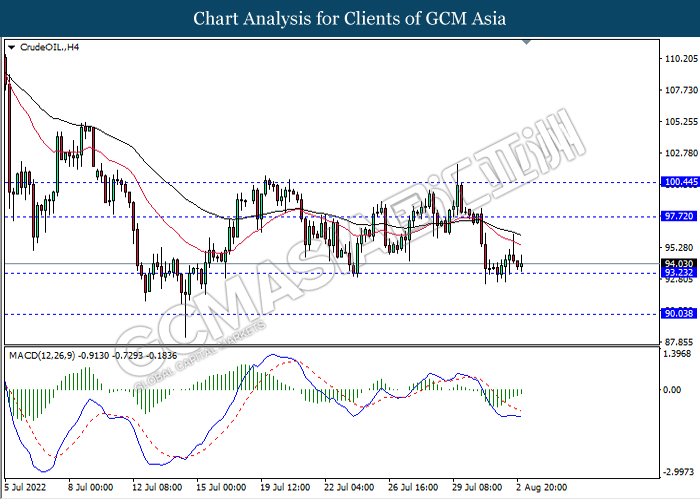This screenshot has width=700, height=500.
Task: Click the 19 Jul 12:00 time label
Action: click(285, 487)
